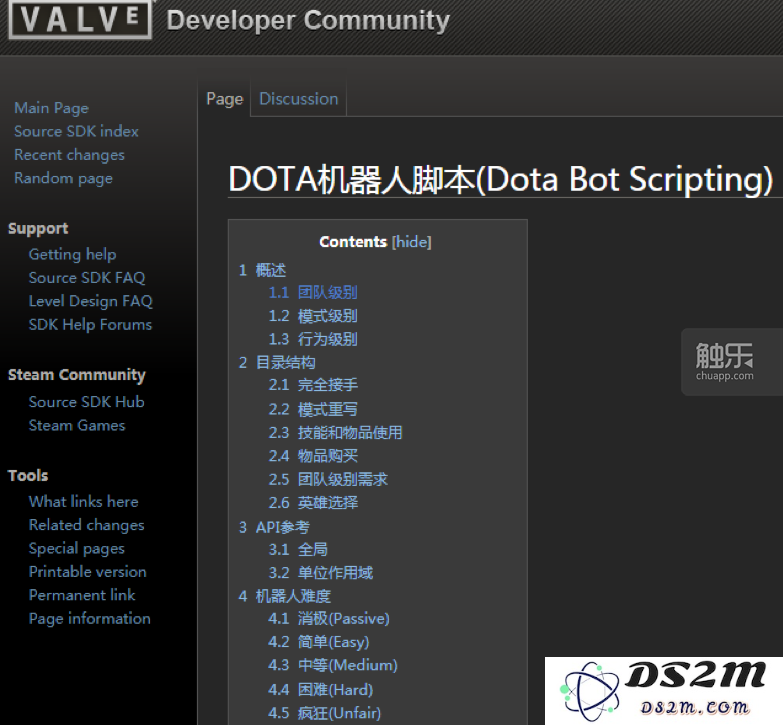Jump to section 1.2 模式级别
This screenshot has width=783, height=725.
click(x=313, y=316)
